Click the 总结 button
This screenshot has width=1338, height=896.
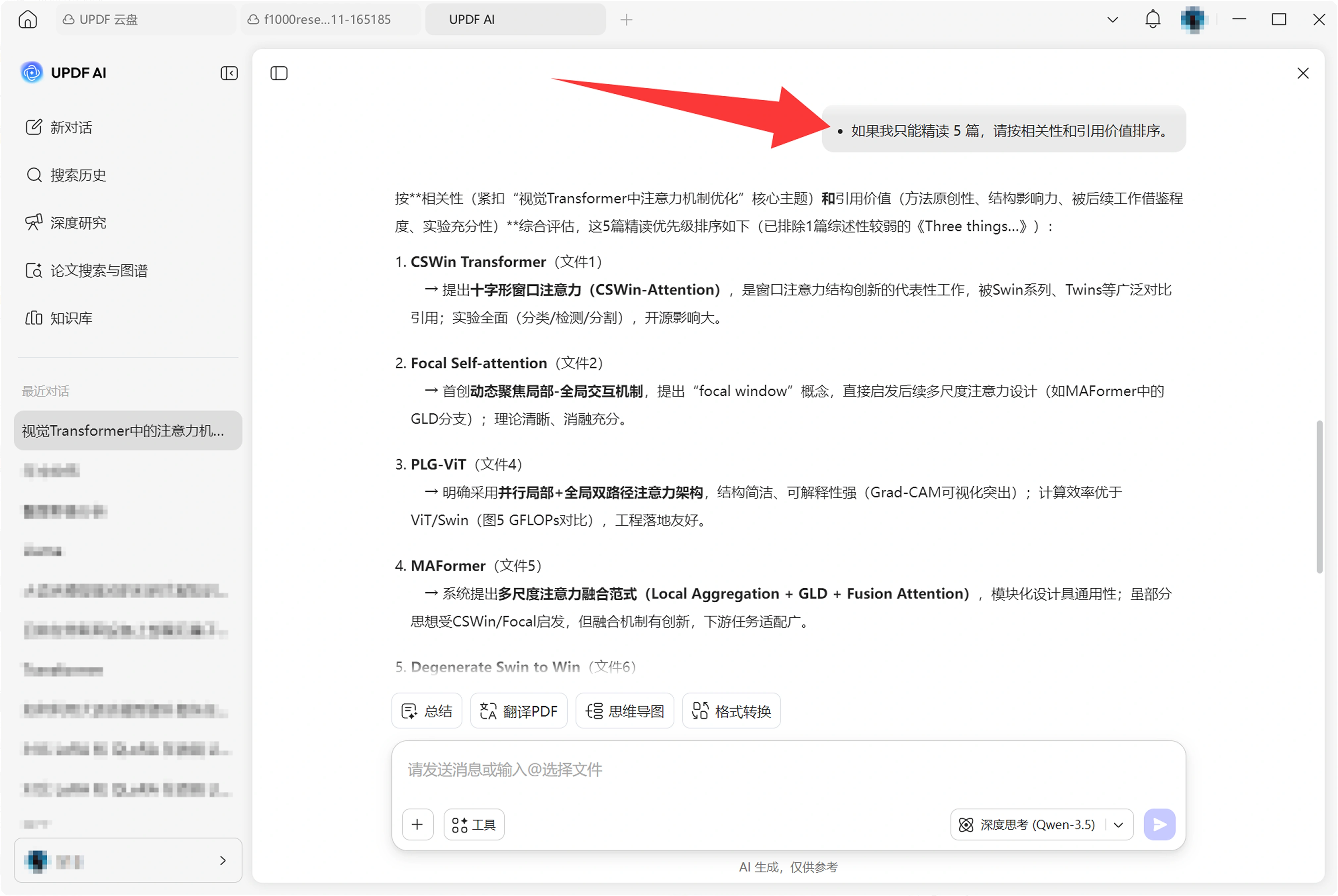click(x=427, y=711)
